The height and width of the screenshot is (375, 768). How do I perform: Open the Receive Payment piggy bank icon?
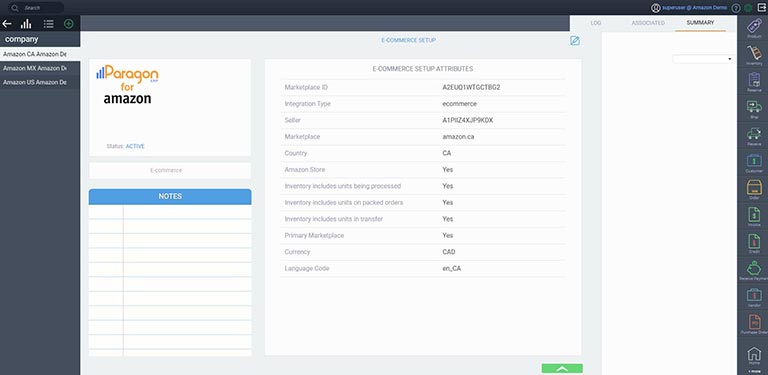pos(754,268)
